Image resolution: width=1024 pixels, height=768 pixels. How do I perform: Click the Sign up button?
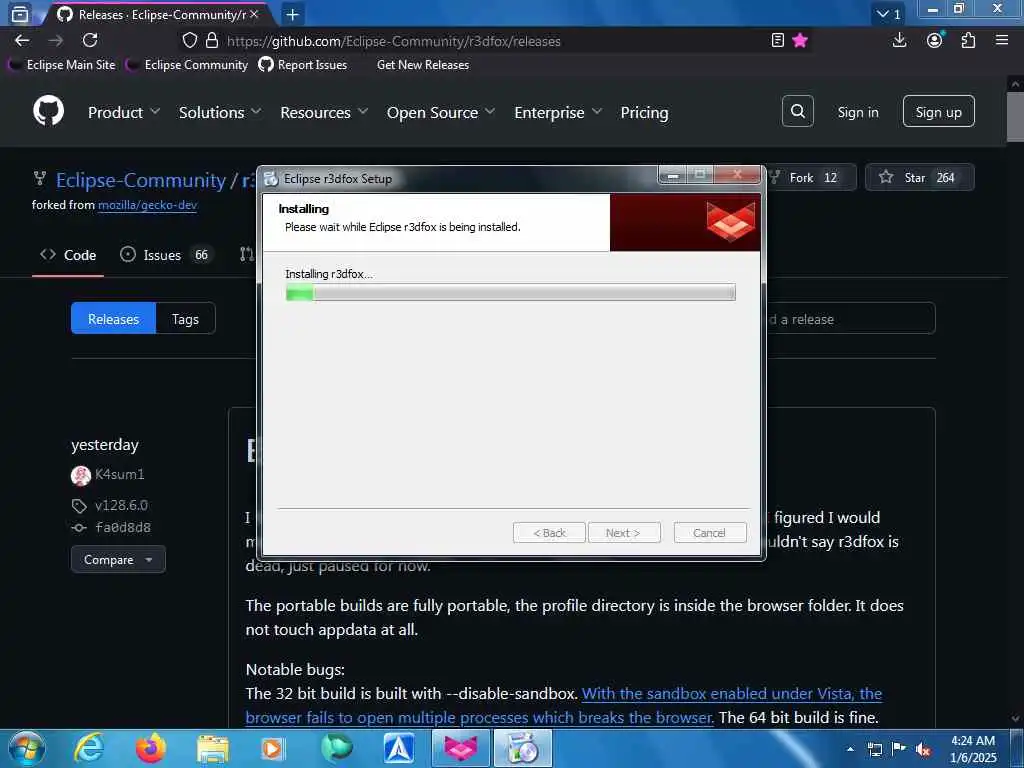coord(938,112)
